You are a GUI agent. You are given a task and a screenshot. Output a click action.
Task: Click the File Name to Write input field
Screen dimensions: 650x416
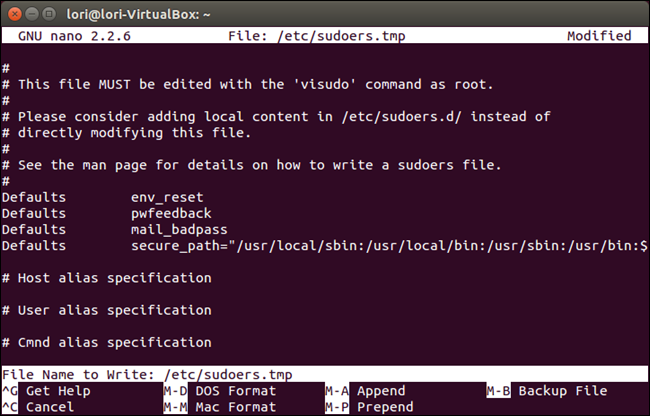click(x=325, y=375)
